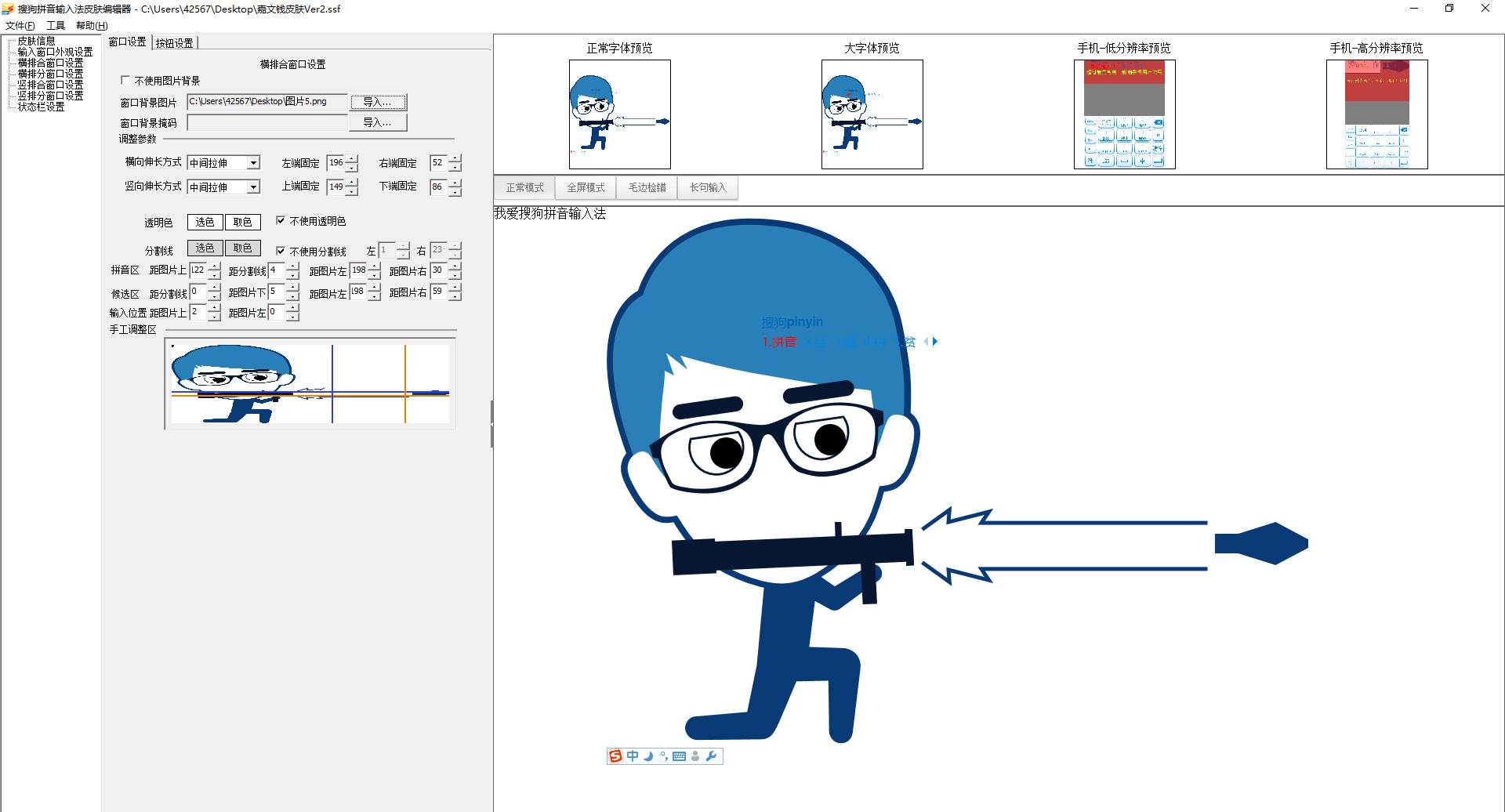Image resolution: width=1505 pixels, height=812 pixels.
Task: Click 取色 button for 分割线
Action: pyautogui.click(x=243, y=248)
